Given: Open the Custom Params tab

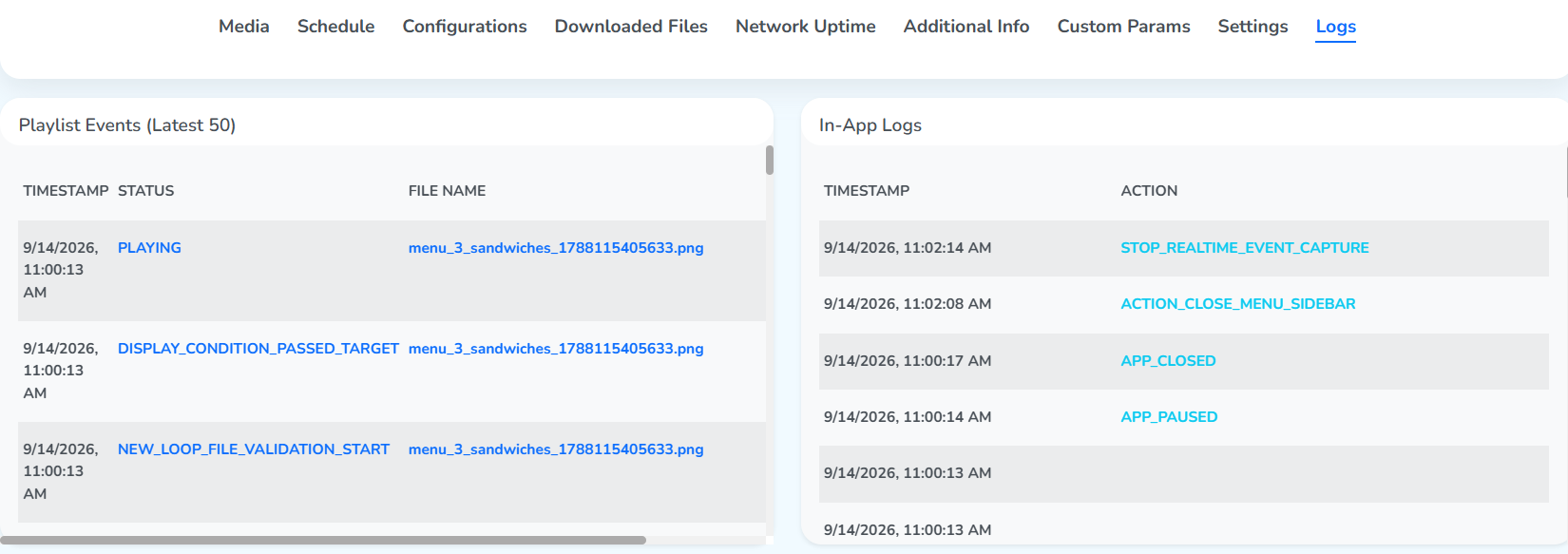Looking at the screenshot, I should pos(1124,27).
